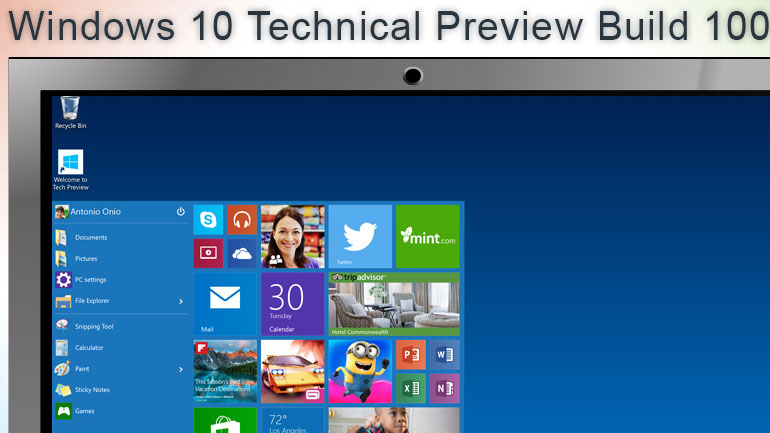
Task: Open the OneDrive cloud tile
Action: coord(242,253)
